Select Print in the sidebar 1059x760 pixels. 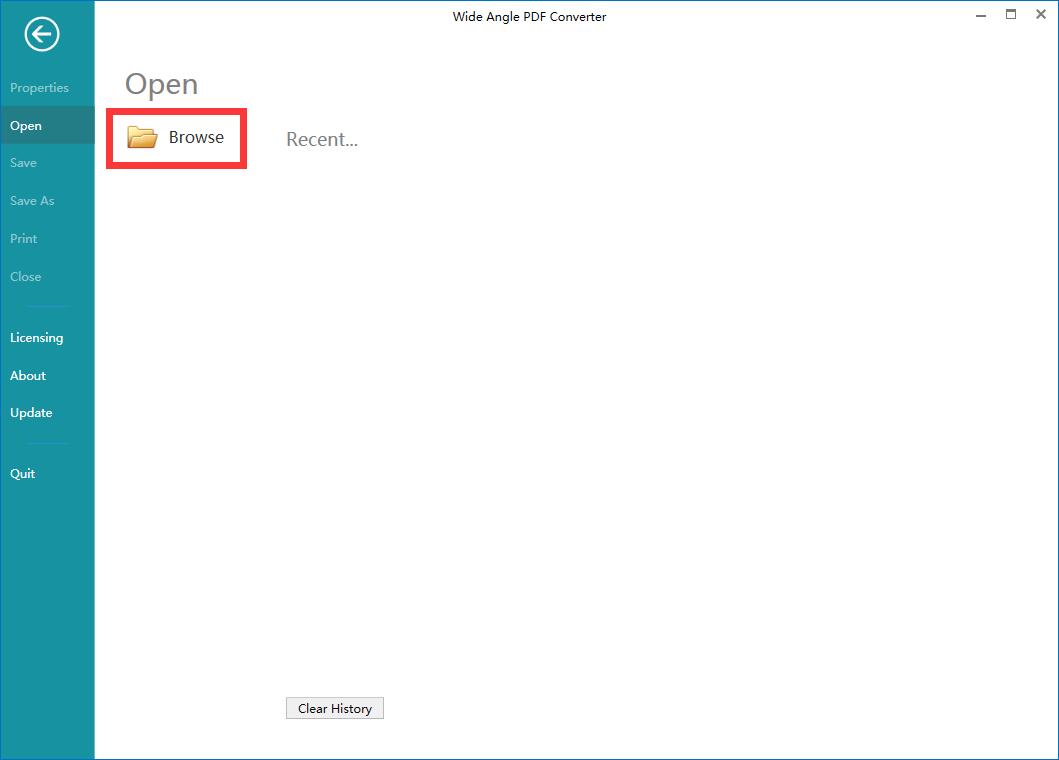[24, 238]
